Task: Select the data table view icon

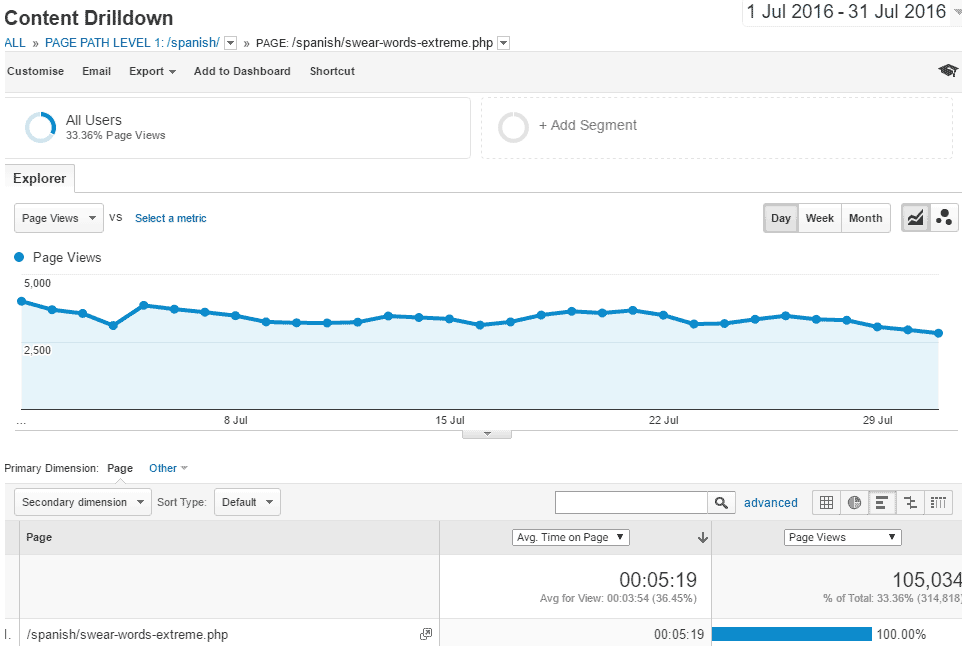Action: coord(826,502)
